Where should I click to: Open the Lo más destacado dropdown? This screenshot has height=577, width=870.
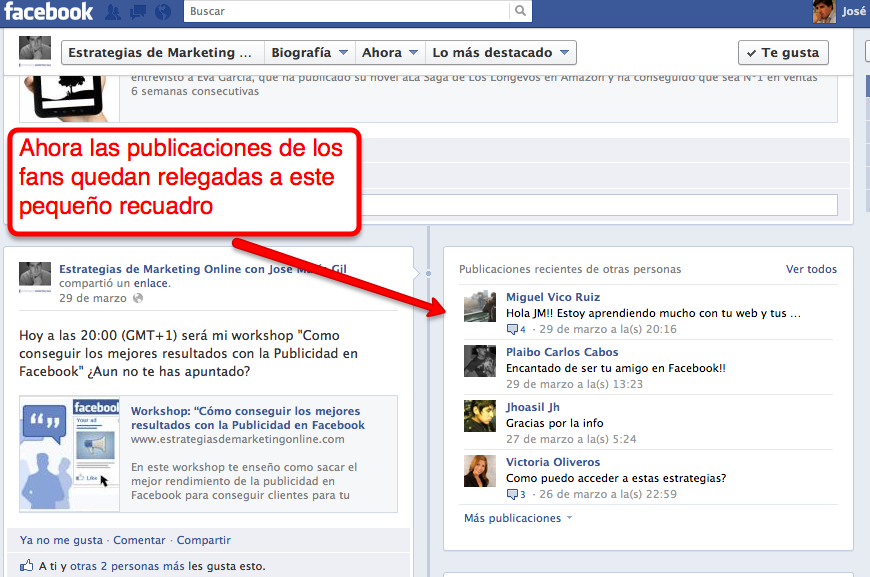[x=500, y=53]
